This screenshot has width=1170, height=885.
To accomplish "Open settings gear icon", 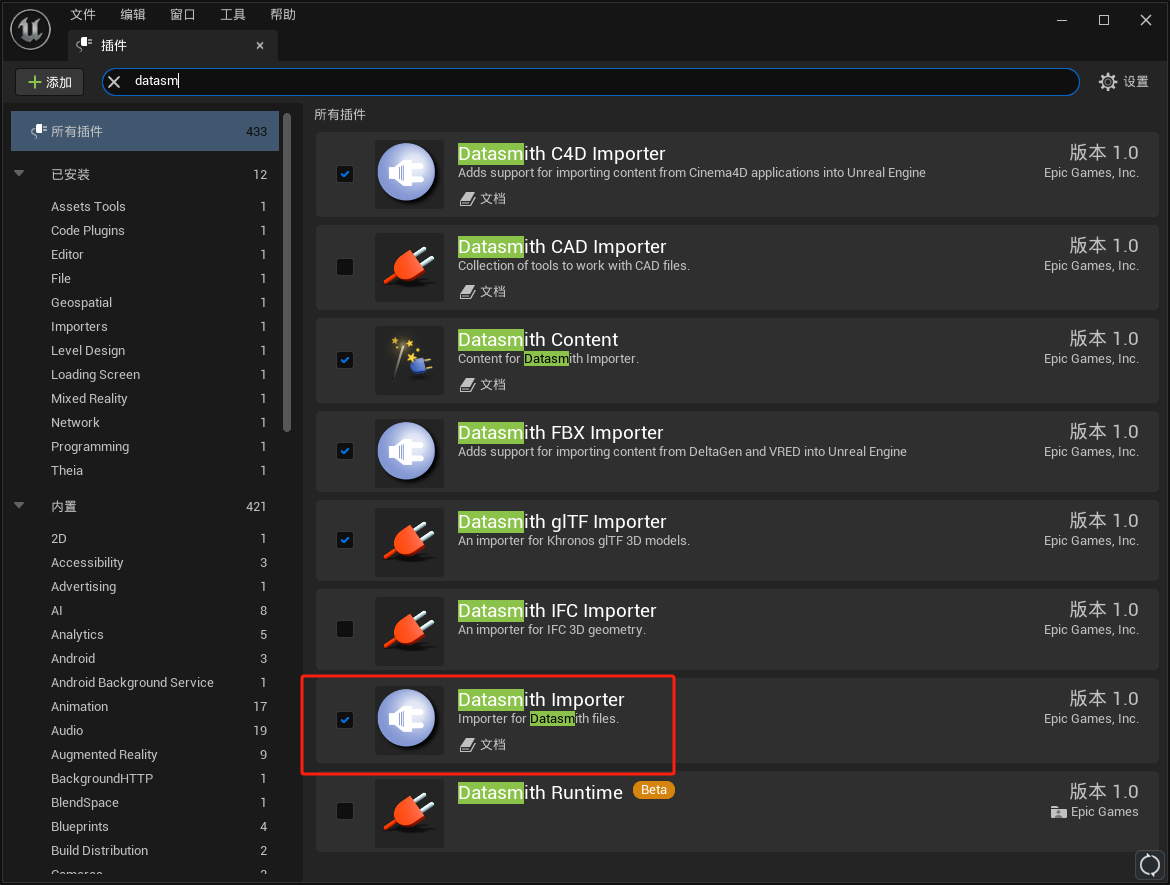I will (x=1108, y=81).
